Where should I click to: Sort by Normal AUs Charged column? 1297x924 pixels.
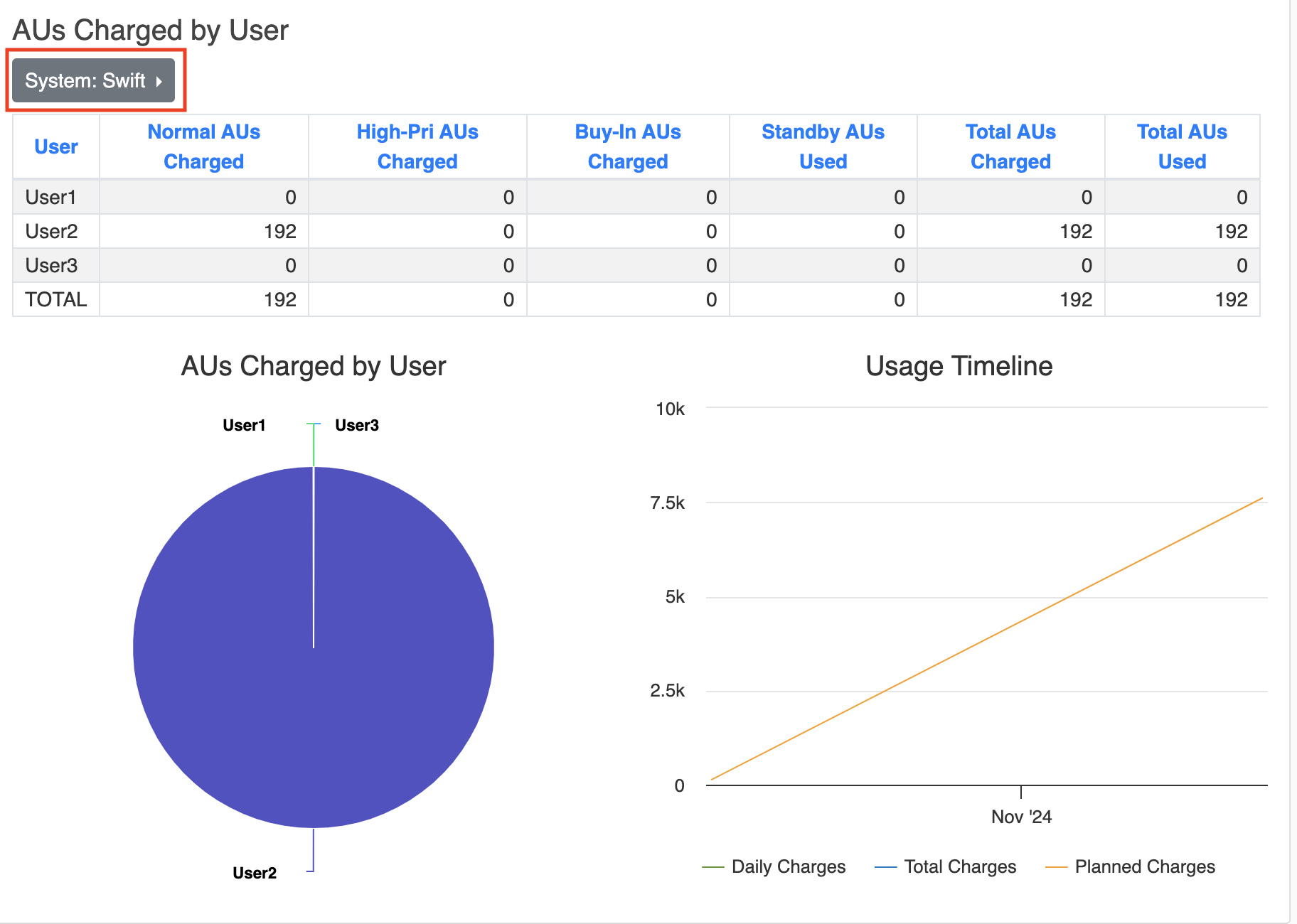click(x=203, y=146)
